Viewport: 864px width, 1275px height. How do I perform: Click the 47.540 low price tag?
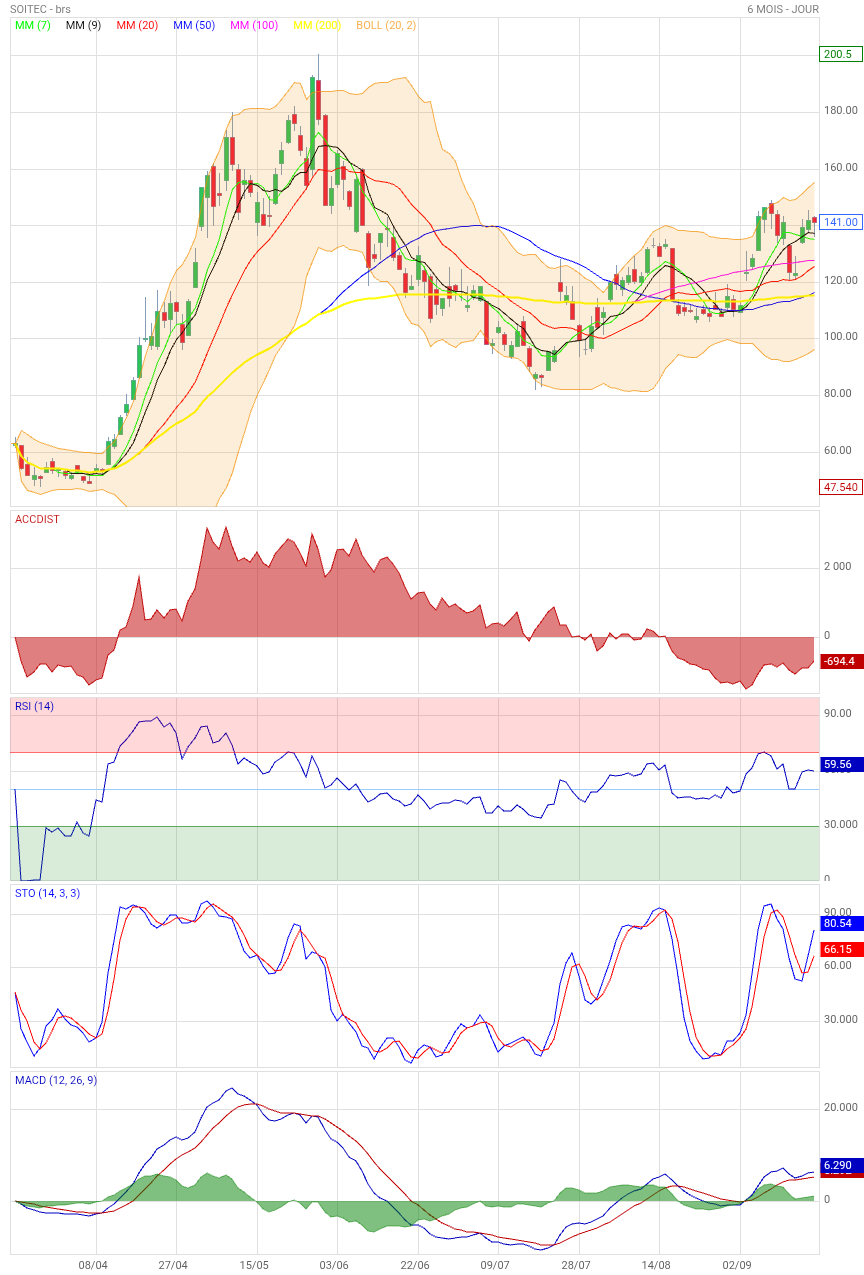pyautogui.click(x=840, y=487)
